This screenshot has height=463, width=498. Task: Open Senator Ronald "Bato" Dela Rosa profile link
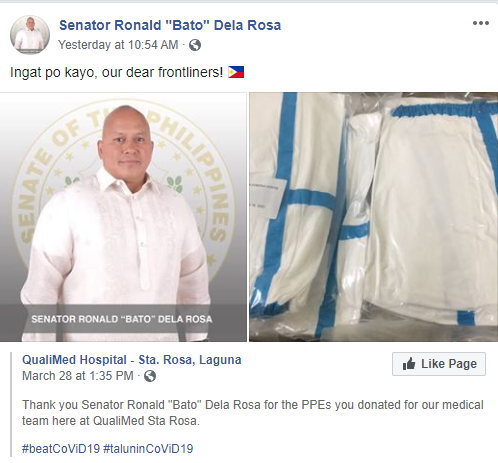tap(170, 25)
